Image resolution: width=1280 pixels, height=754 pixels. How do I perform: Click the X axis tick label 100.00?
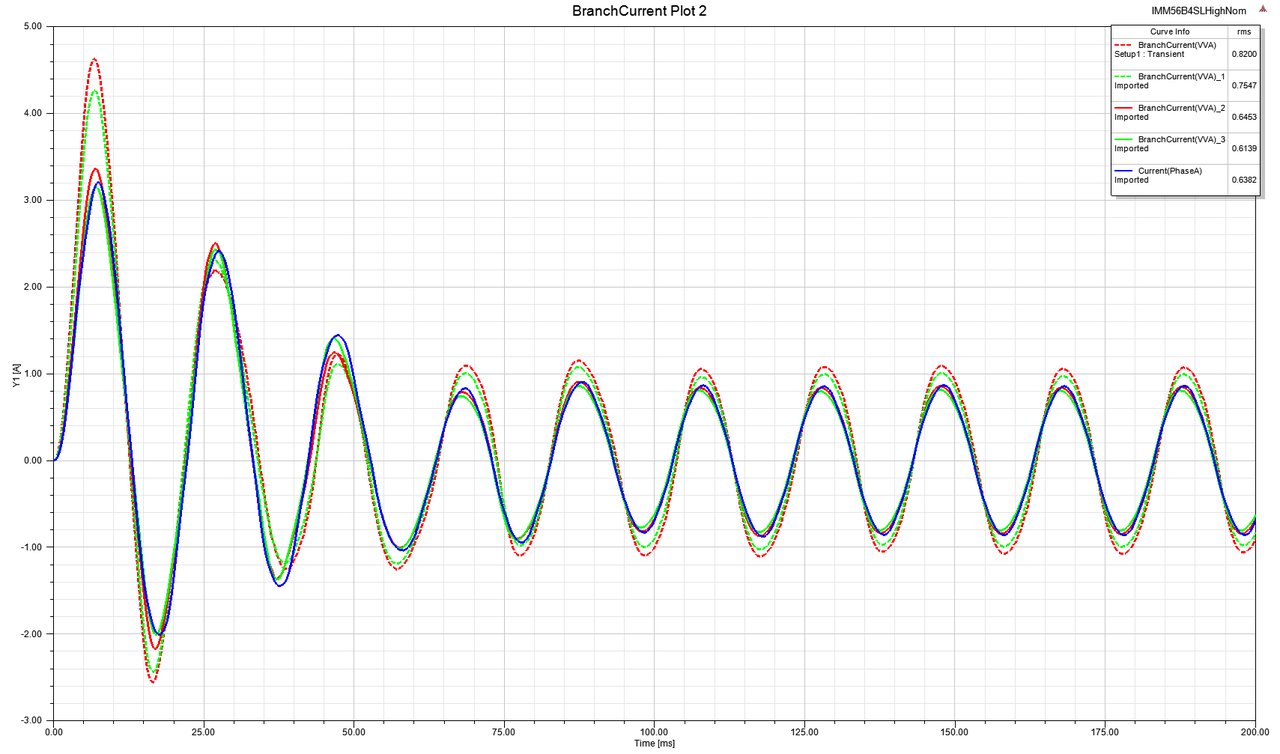pos(654,732)
